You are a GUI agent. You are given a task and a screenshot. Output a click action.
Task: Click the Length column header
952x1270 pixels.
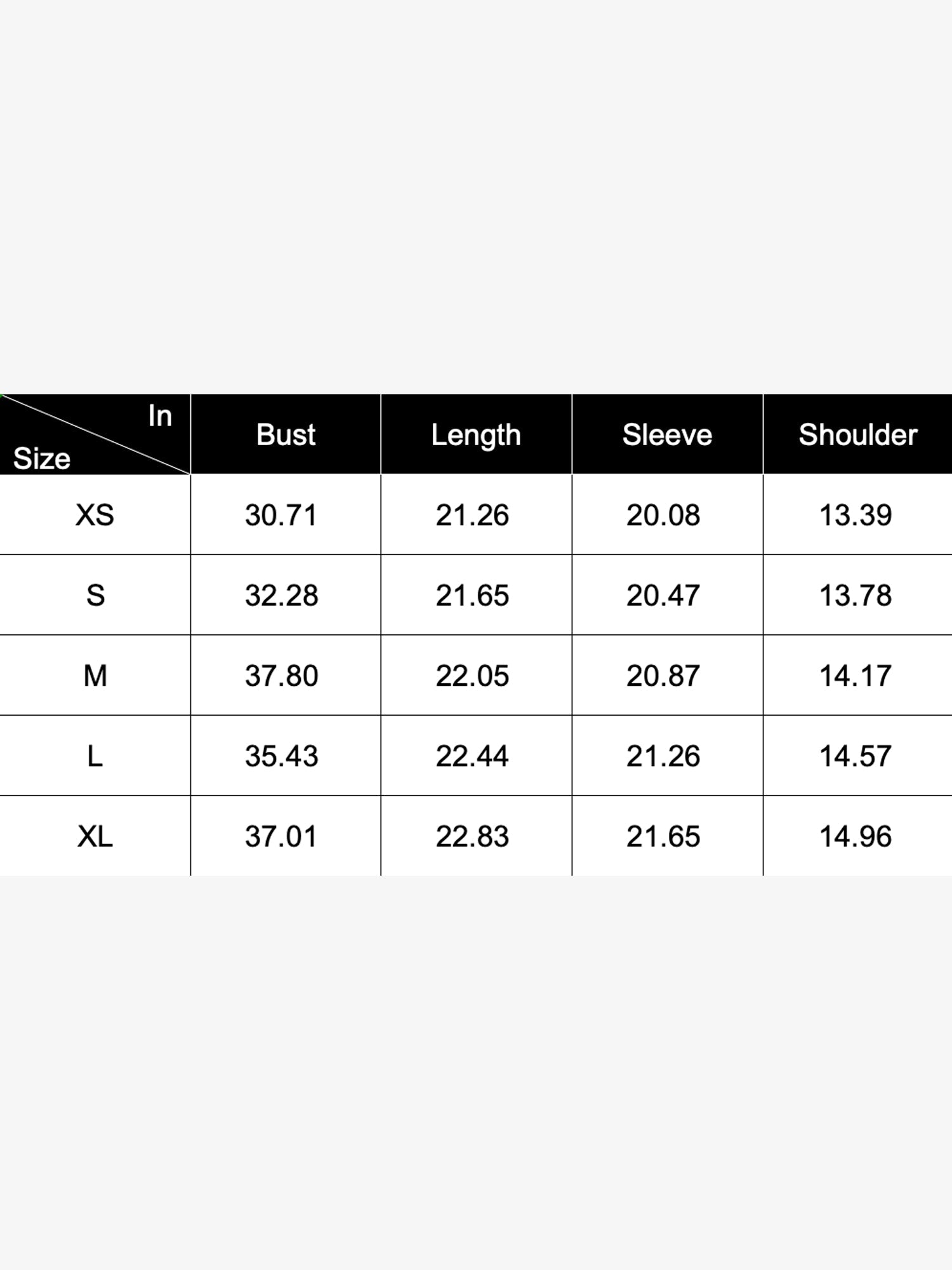pyautogui.click(x=476, y=436)
